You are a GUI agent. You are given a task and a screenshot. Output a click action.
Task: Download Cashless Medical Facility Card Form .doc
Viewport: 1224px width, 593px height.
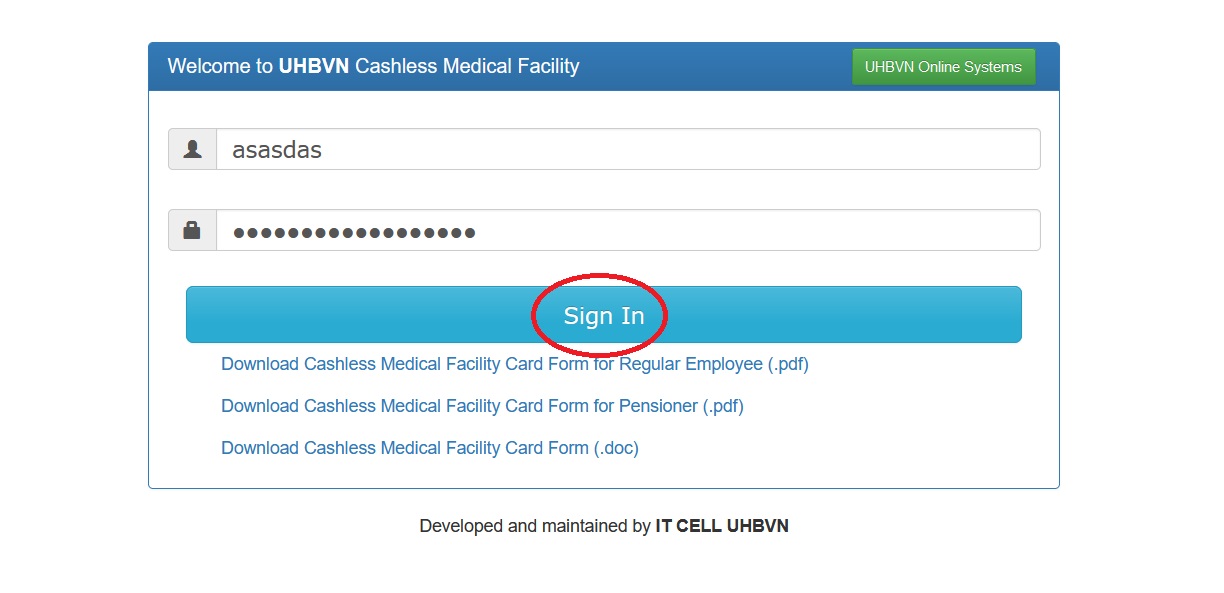(x=429, y=448)
